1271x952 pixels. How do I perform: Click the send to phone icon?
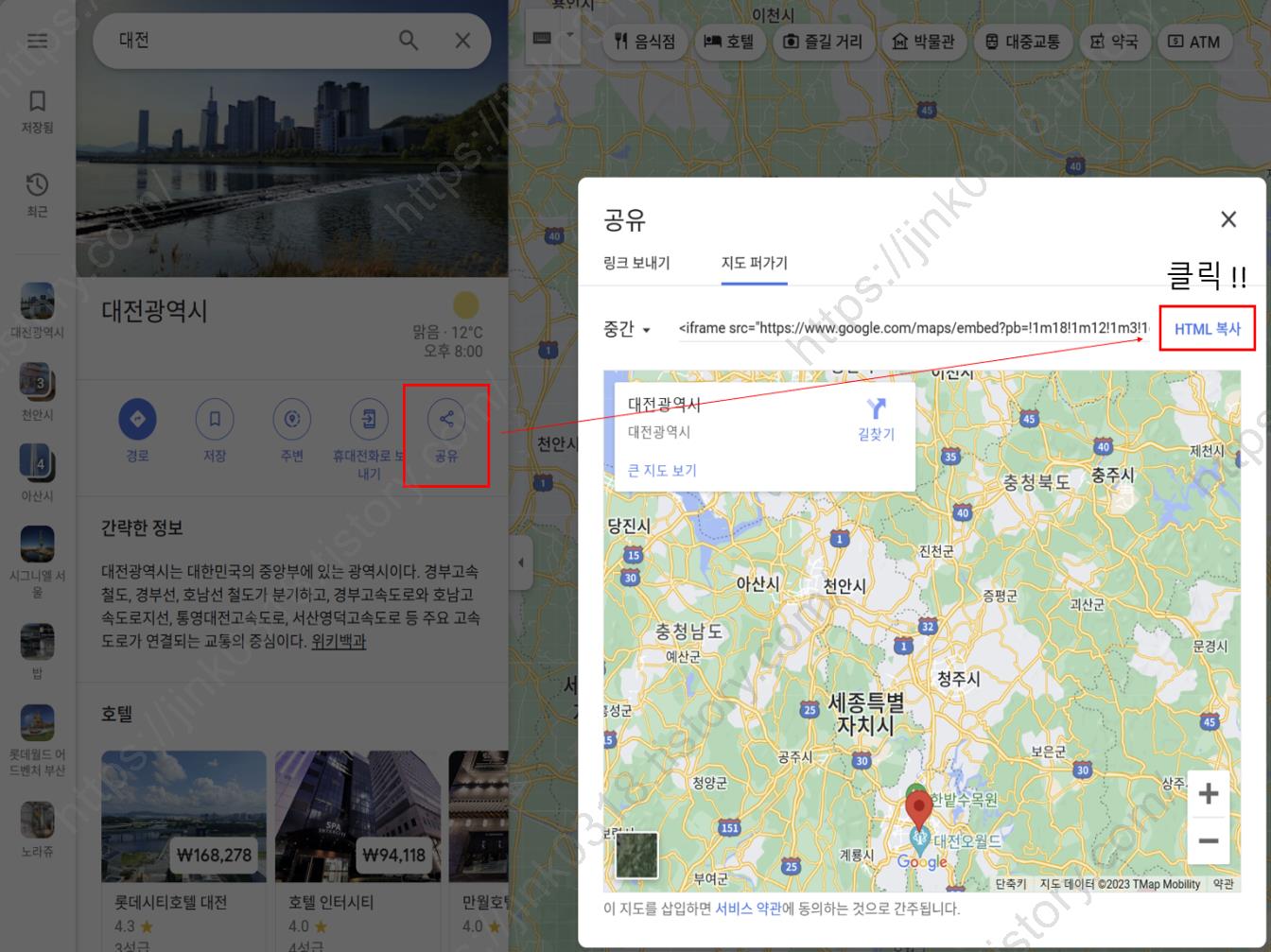pos(369,419)
